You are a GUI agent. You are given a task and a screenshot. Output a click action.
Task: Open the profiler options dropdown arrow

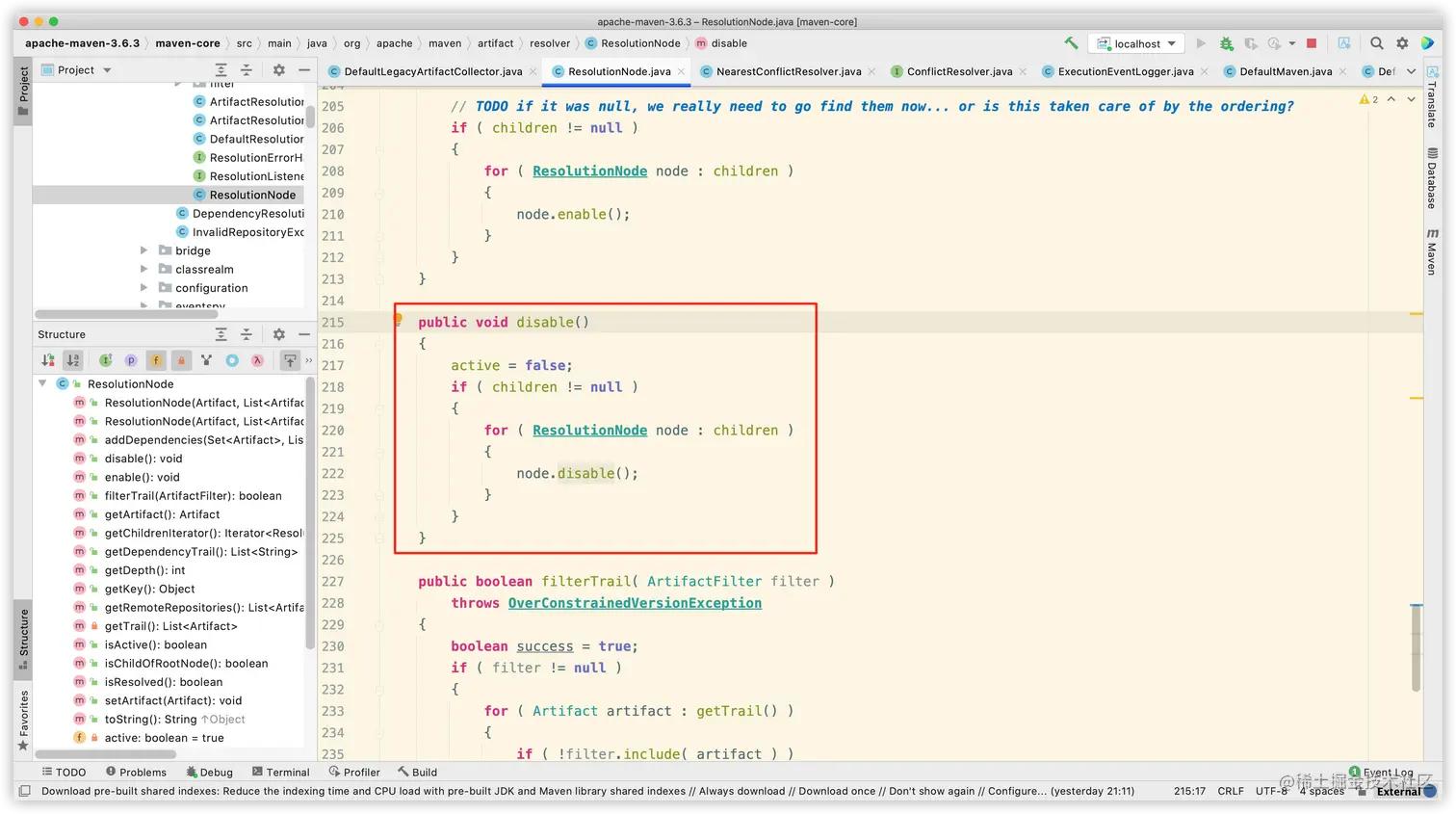(1291, 43)
